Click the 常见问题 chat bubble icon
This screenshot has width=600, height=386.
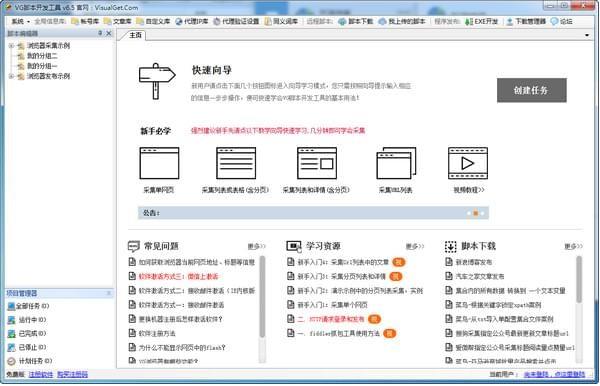(x=133, y=246)
